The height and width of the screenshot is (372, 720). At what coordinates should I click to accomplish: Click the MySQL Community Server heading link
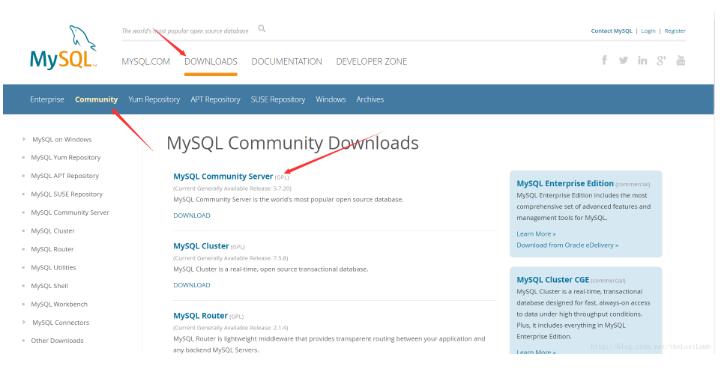[x=223, y=176]
